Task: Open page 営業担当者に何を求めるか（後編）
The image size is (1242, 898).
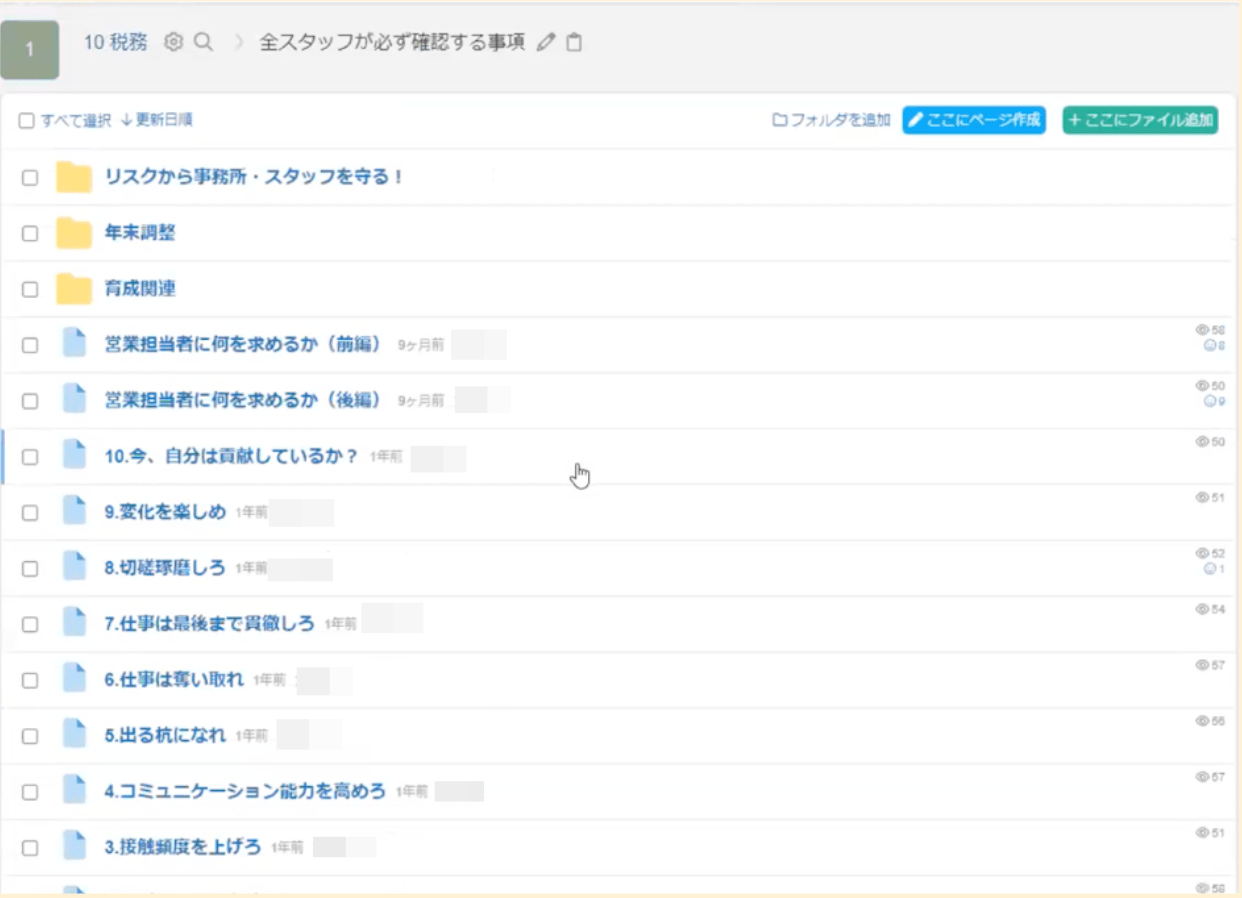Action: pos(243,400)
